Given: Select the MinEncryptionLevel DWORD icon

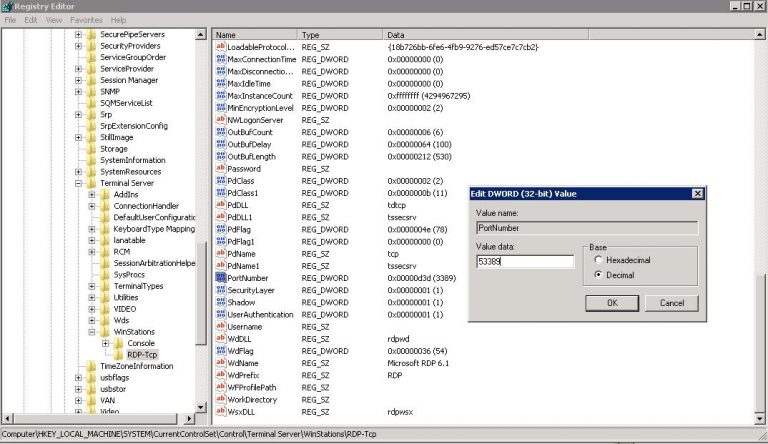Looking at the screenshot, I should pyautogui.click(x=220, y=107).
